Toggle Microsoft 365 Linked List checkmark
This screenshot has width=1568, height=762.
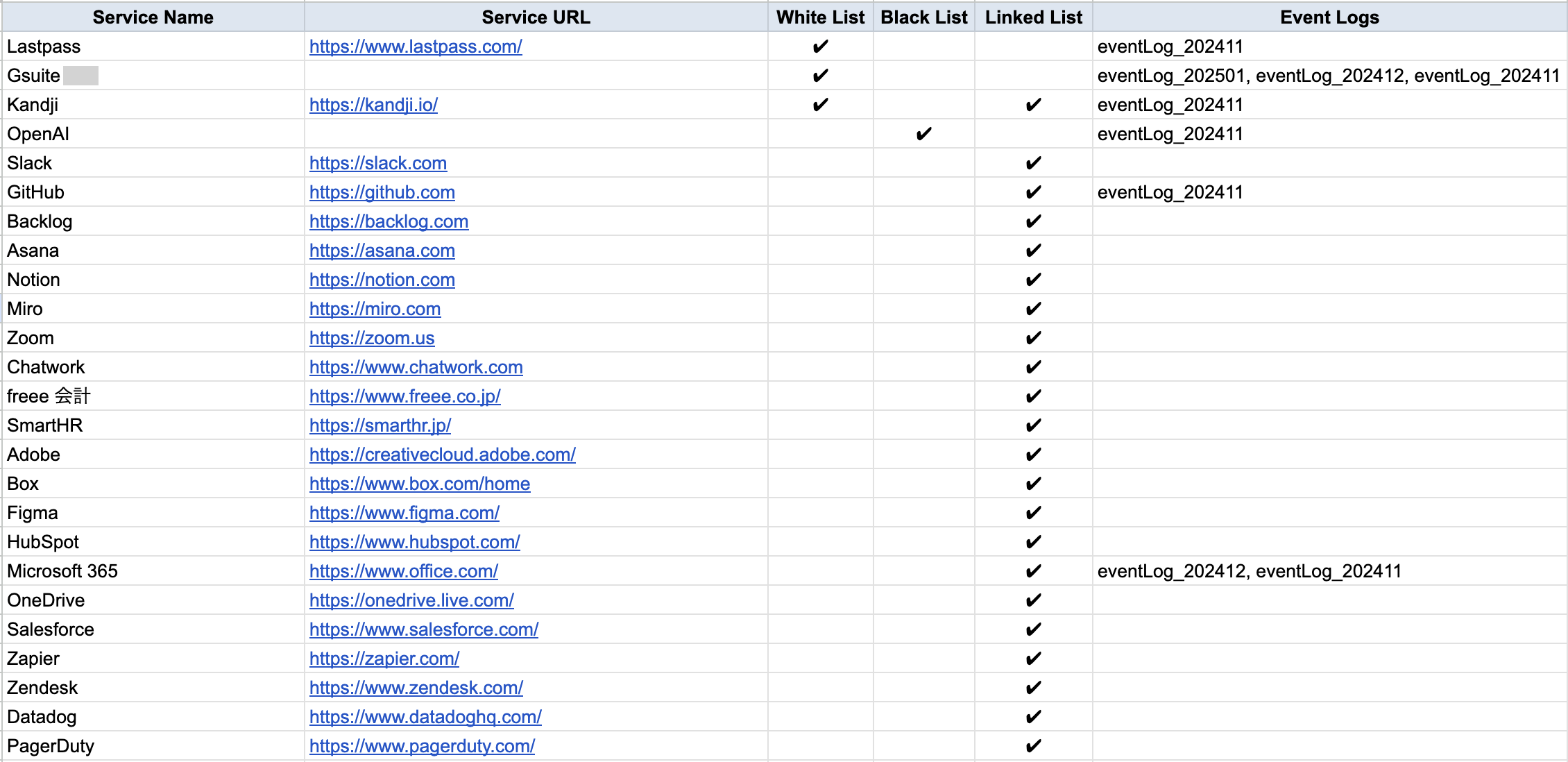tap(1033, 571)
